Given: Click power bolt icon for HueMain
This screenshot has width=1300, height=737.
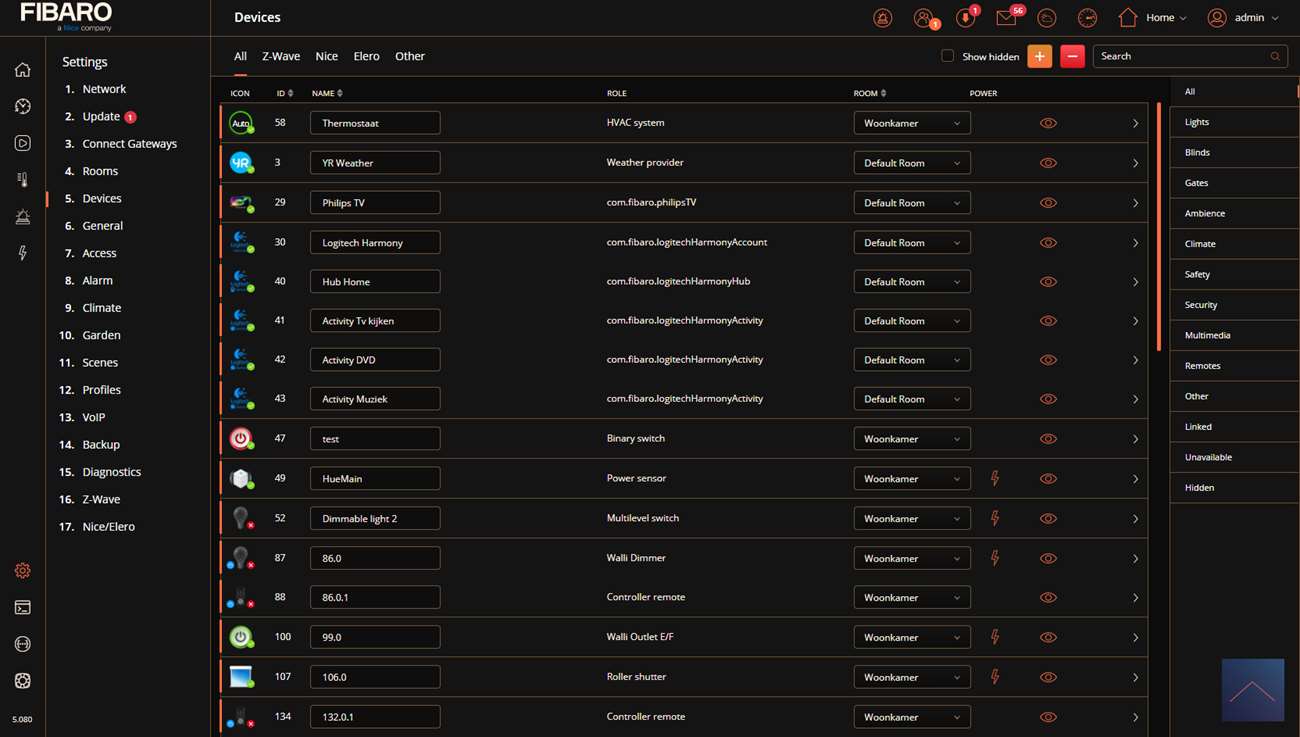Looking at the screenshot, I should click(994, 479).
